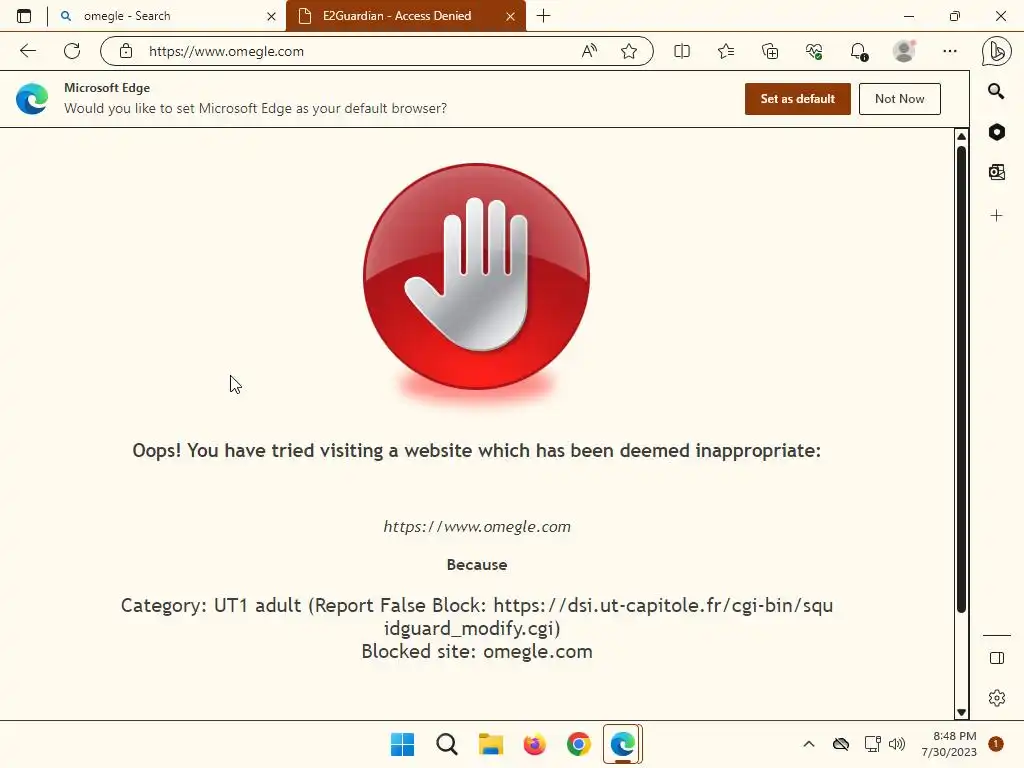Activate Read aloud in the address bar

pos(589,51)
